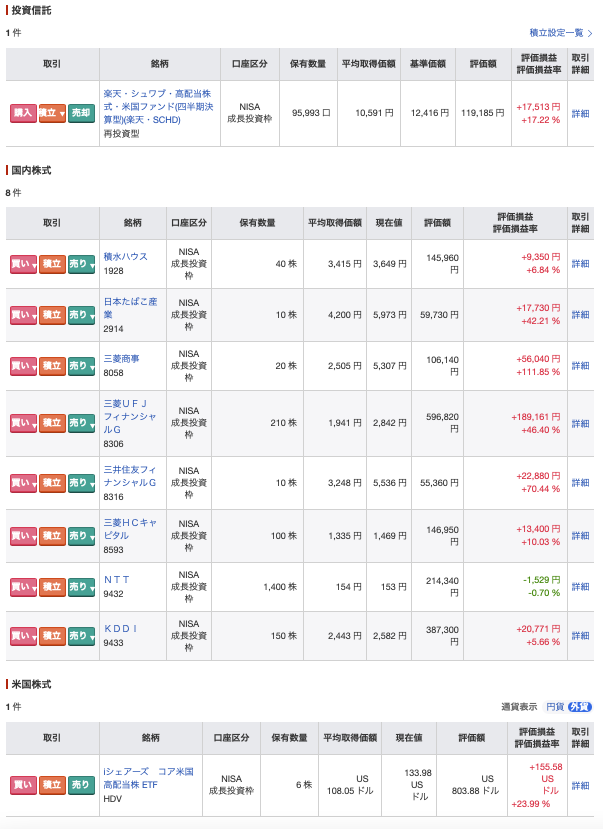This screenshot has width=603, height=829.
Task: Open 三菱商事 stock link
Action: click(x=121, y=358)
